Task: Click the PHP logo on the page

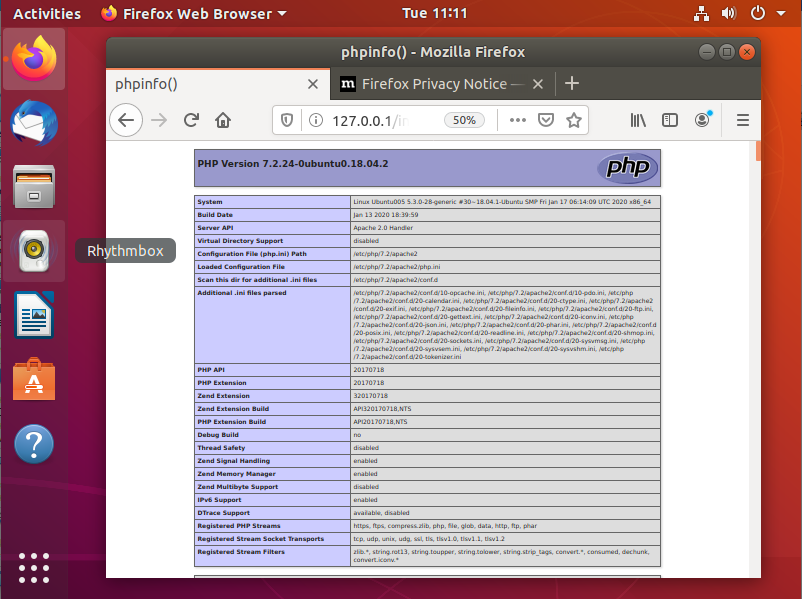Action: pos(628,168)
